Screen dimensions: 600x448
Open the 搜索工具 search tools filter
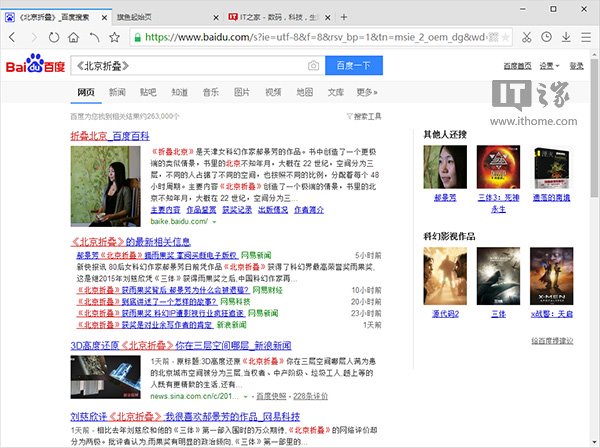[366, 117]
